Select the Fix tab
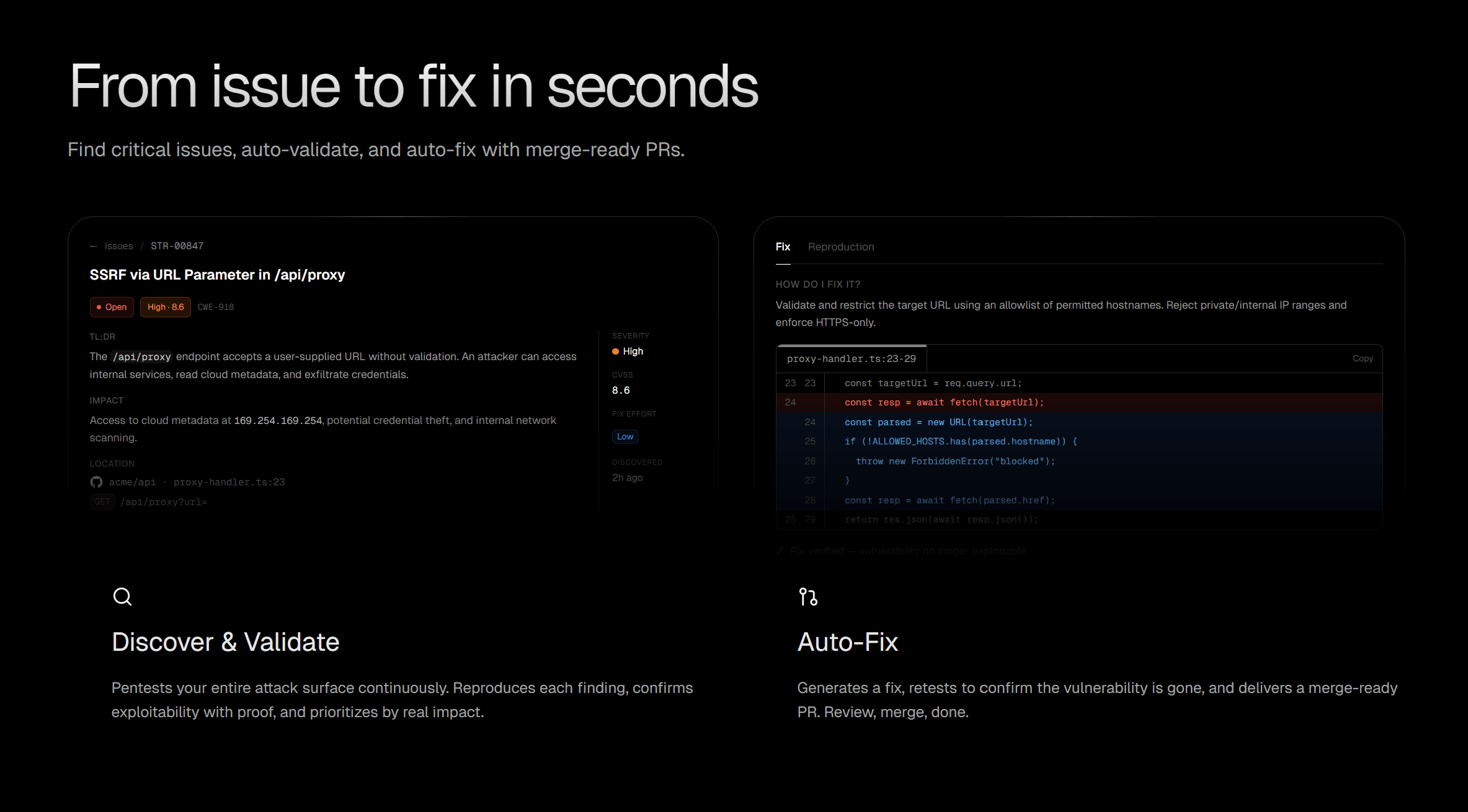 pos(783,247)
